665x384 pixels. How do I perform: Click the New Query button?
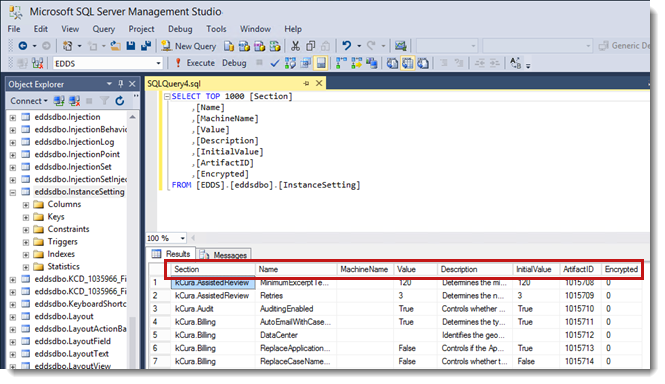pyautogui.click(x=189, y=46)
